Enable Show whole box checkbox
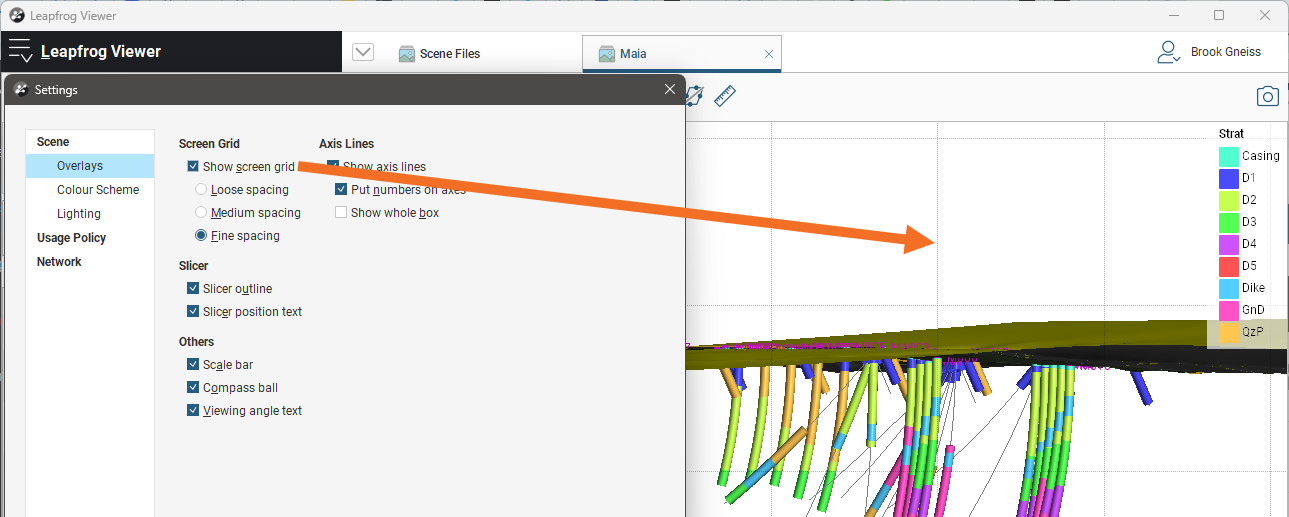The width and height of the screenshot is (1289, 517). tap(341, 213)
